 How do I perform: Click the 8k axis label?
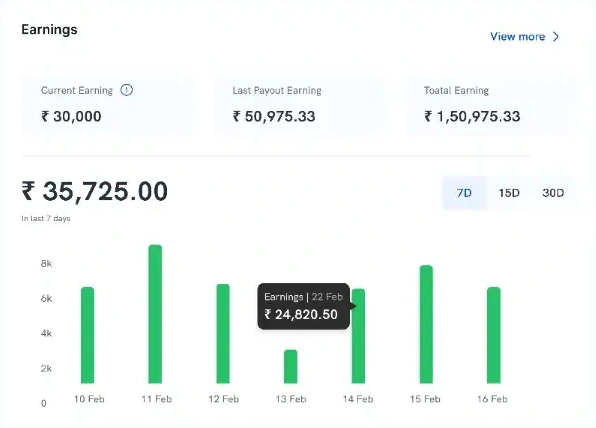[46, 264]
